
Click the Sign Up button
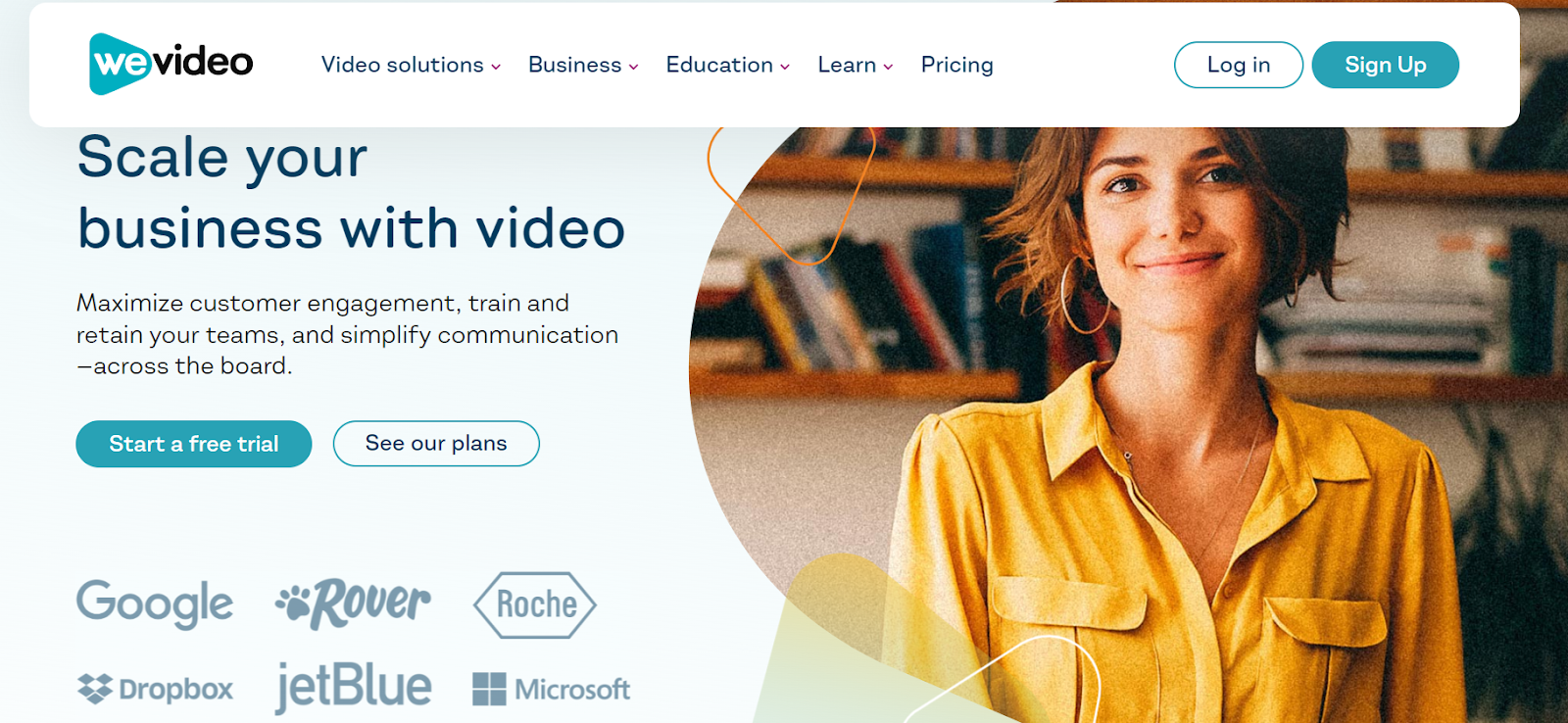pos(1386,65)
